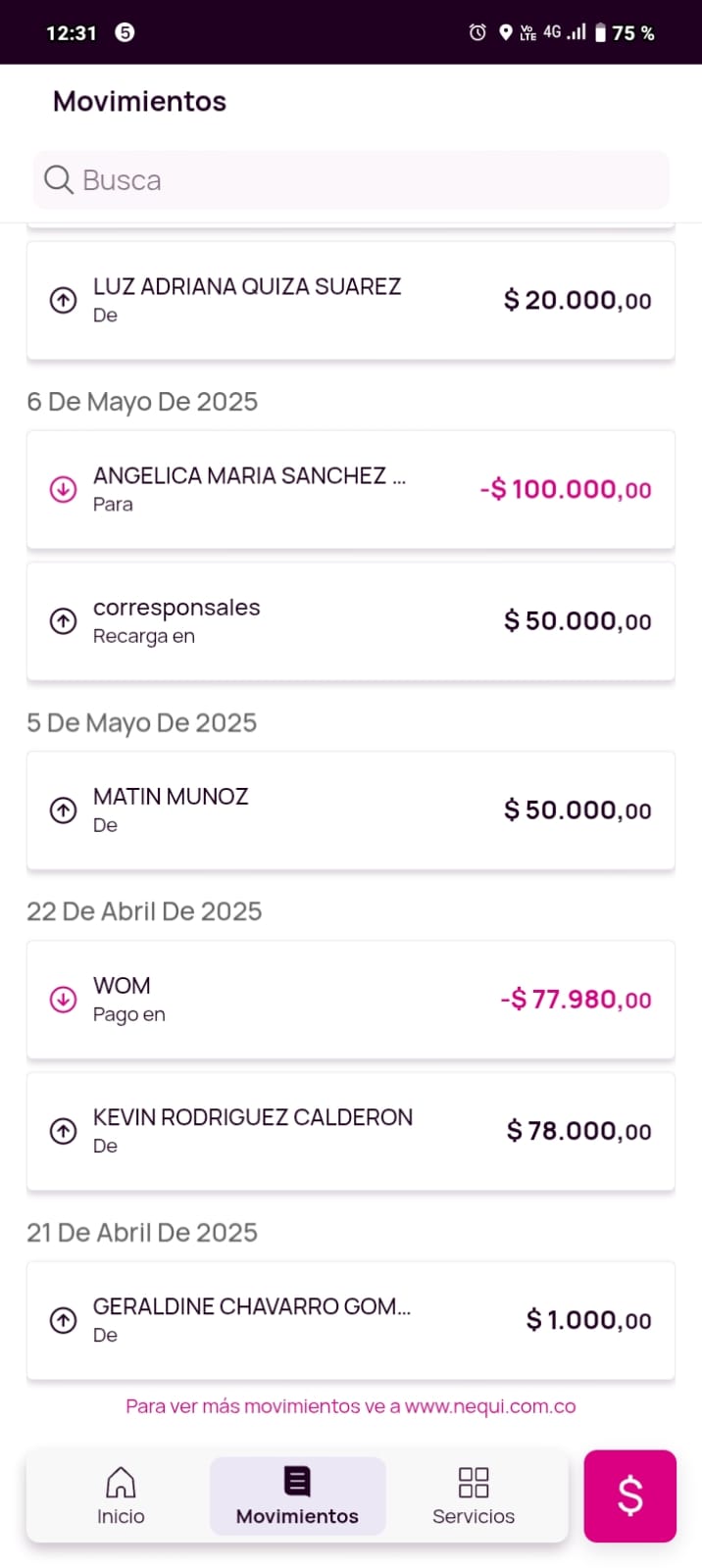
Task: Open the WOM payment amount -$77.980,00
Action: [577, 1000]
